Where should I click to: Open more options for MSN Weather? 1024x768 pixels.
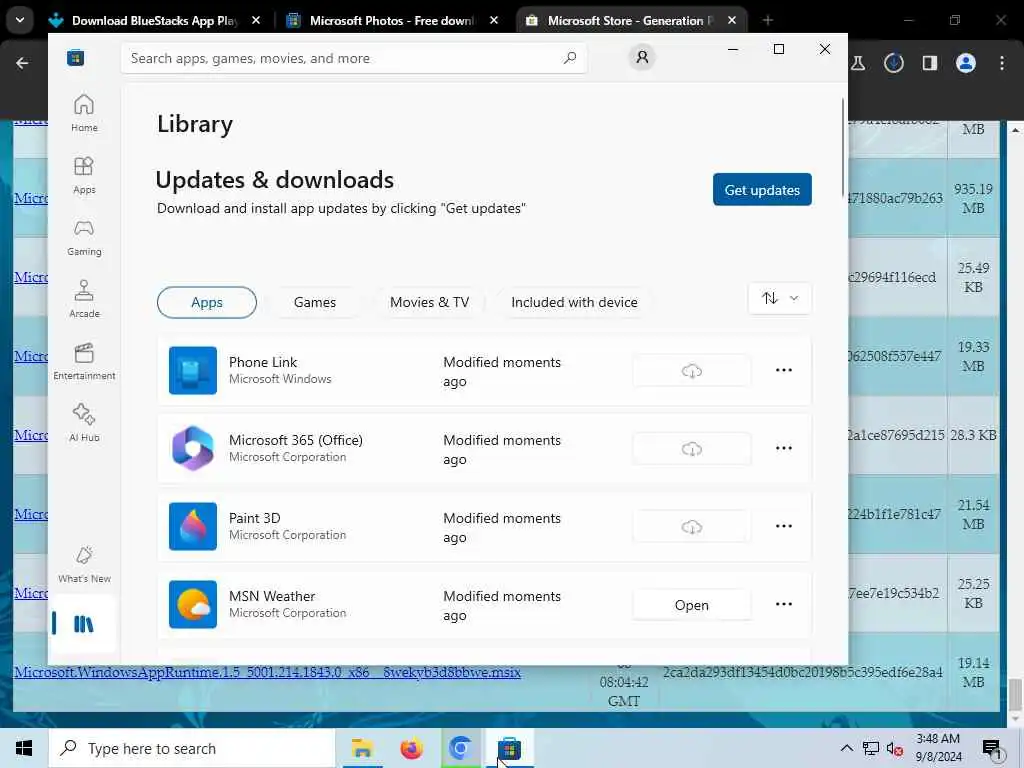[784, 605]
